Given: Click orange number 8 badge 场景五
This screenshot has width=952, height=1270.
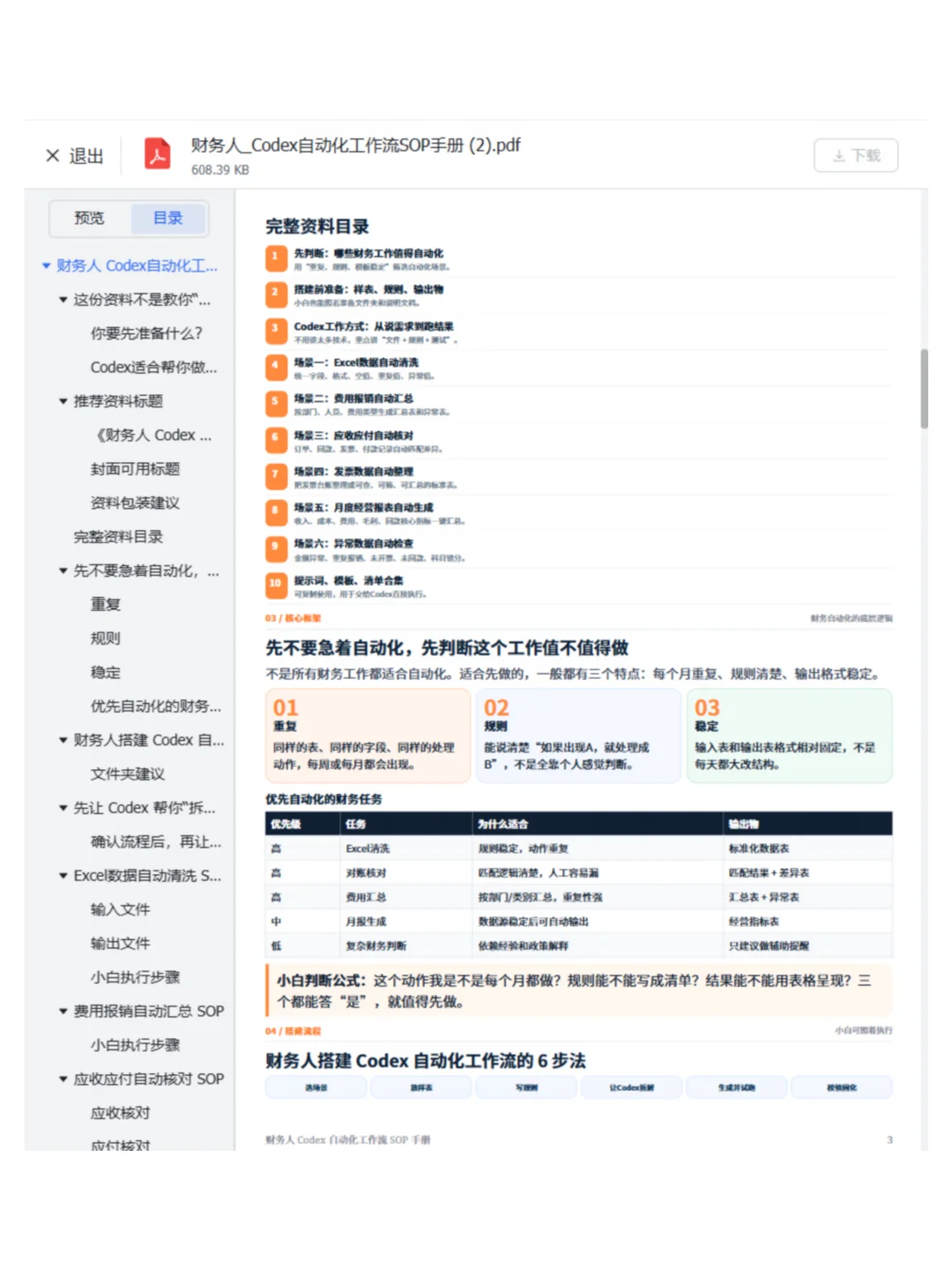Looking at the screenshot, I should [x=275, y=512].
